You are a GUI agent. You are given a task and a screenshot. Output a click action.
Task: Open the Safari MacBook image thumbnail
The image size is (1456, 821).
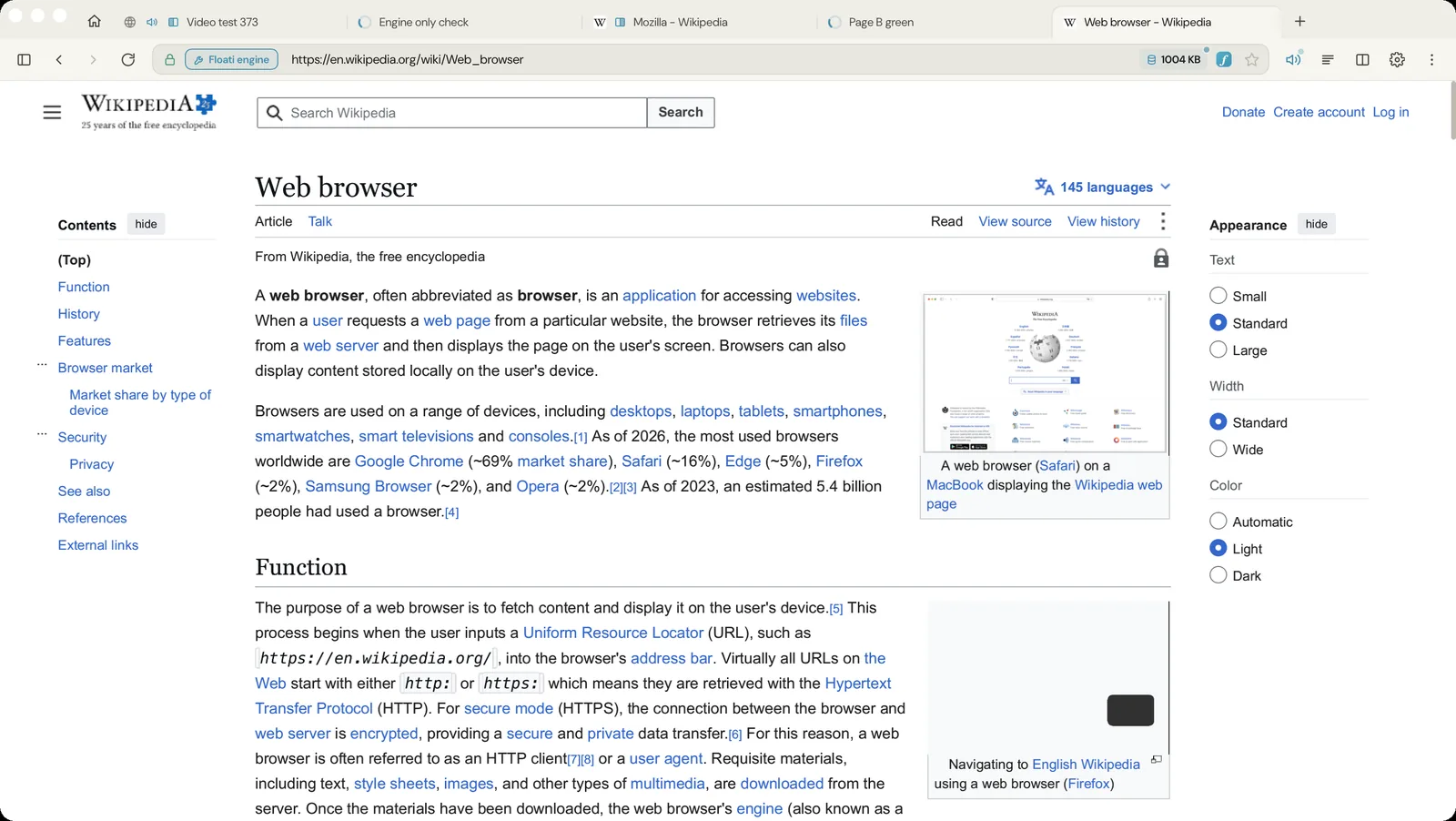tap(1045, 372)
